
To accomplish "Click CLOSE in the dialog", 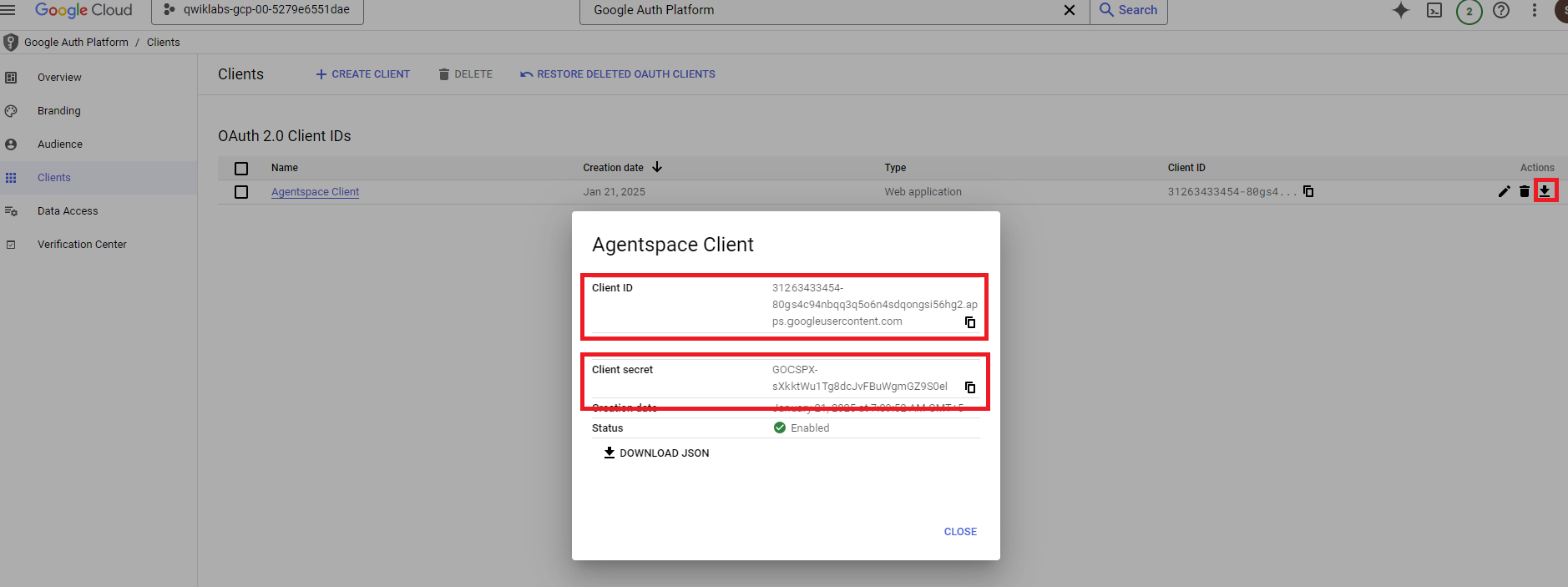I will 960,531.
